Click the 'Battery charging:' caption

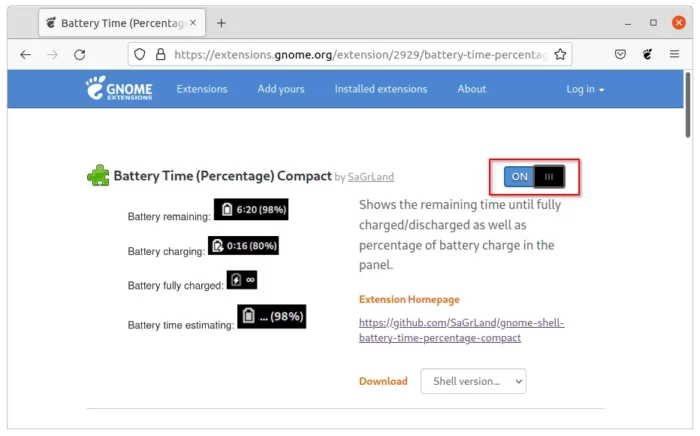click(x=166, y=251)
